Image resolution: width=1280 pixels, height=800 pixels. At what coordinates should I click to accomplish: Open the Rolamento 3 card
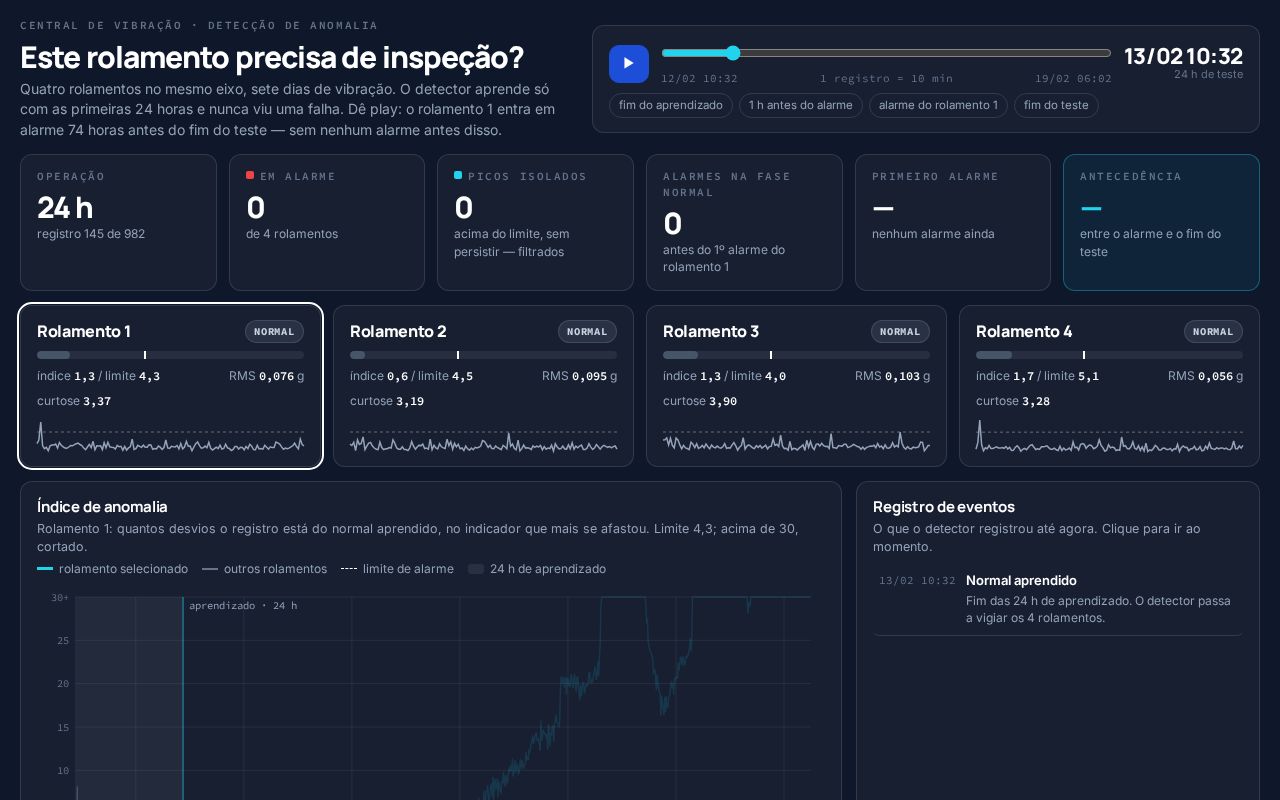pyautogui.click(x=796, y=386)
